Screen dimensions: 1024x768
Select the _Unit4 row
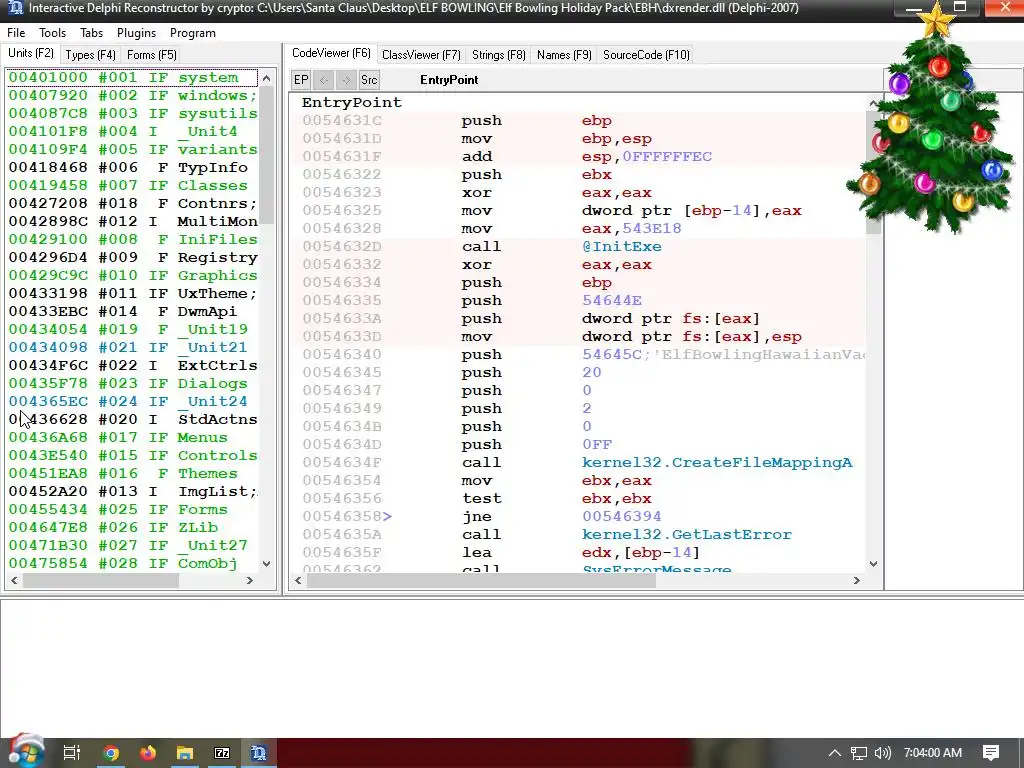click(132, 131)
